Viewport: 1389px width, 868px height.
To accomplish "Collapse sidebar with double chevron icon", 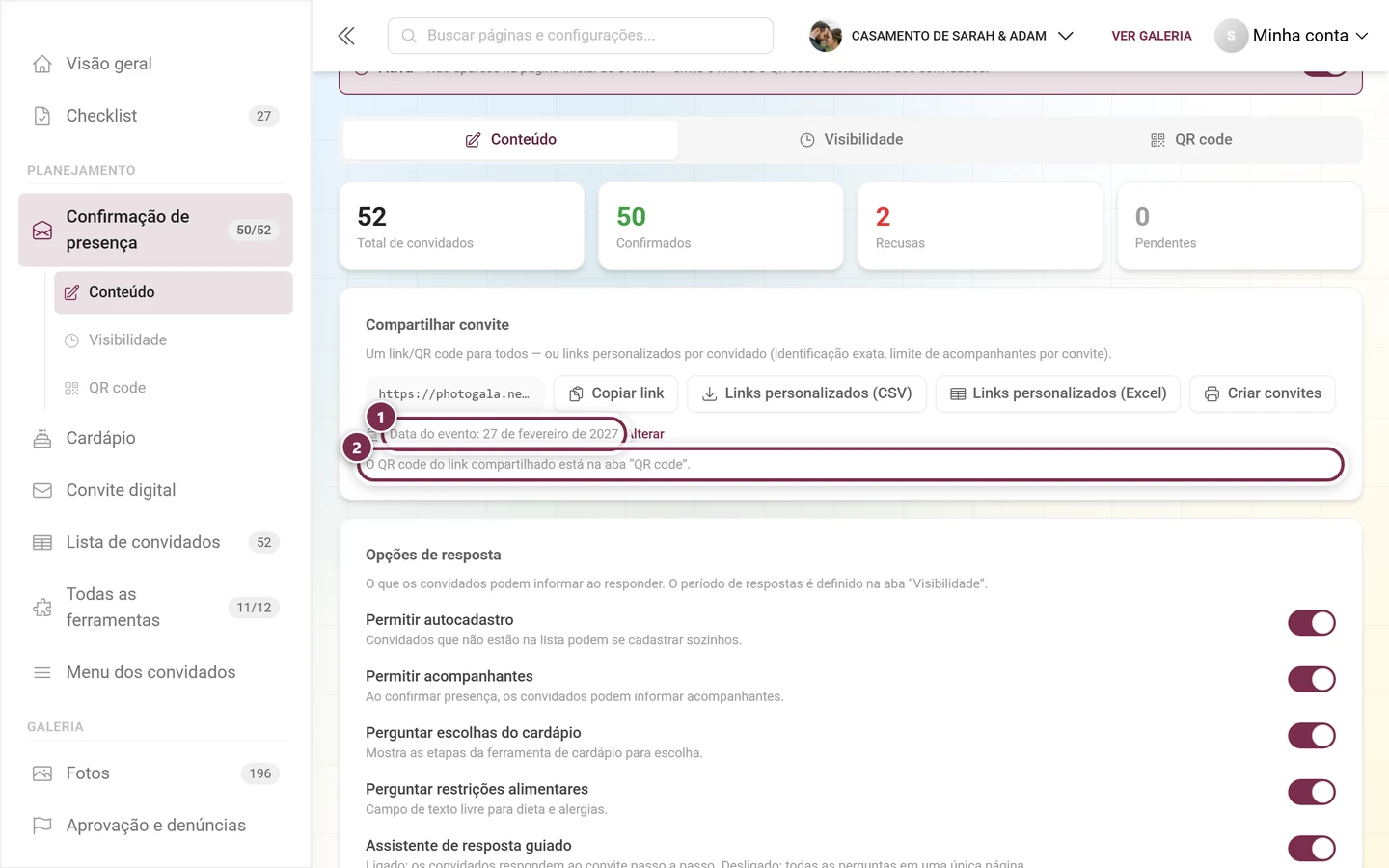I will pyautogui.click(x=346, y=36).
